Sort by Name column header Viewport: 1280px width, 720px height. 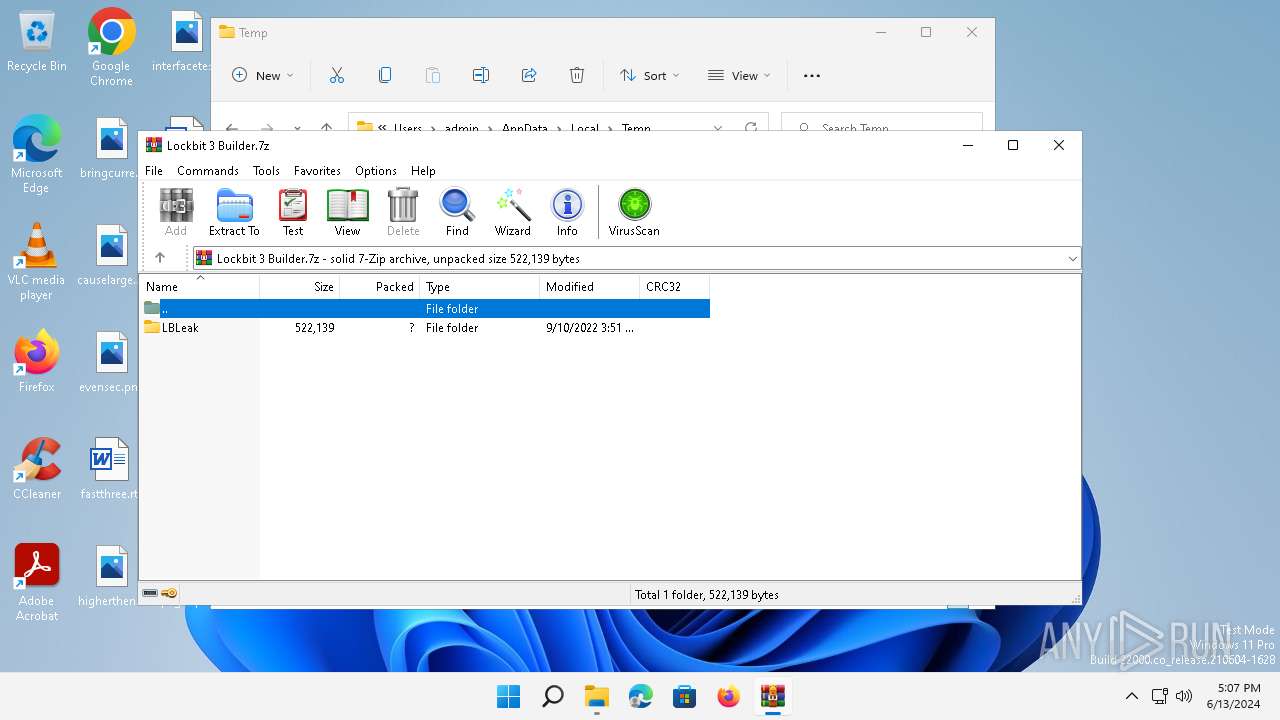(x=199, y=287)
